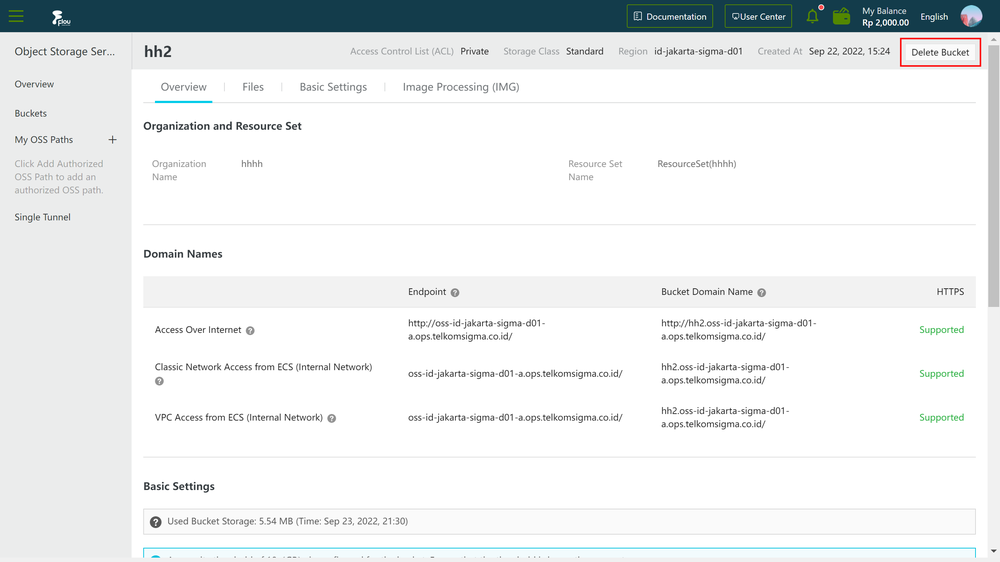
Task: Click the Object Storage Ser... sidebar title
Action: (x=65, y=52)
